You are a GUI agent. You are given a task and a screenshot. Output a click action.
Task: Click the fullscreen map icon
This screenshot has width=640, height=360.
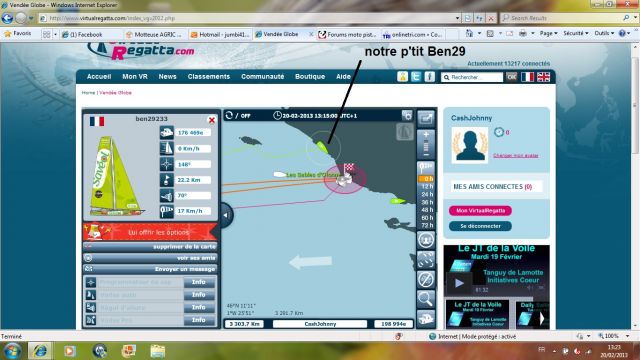click(425, 118)
